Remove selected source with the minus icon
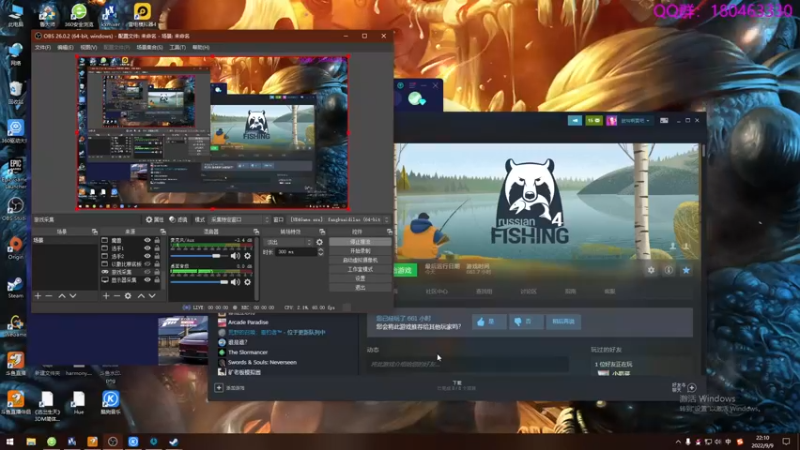Viewport: 800px width, 450px height. coord(117,296)
